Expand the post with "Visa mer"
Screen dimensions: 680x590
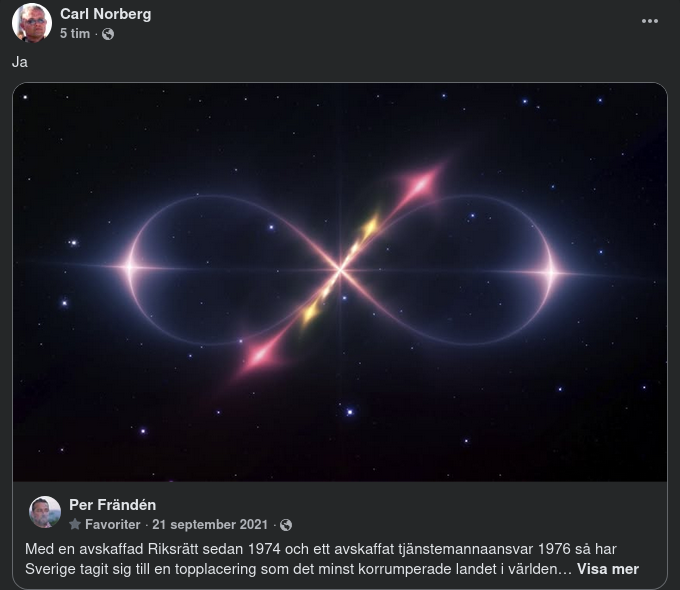608,569
